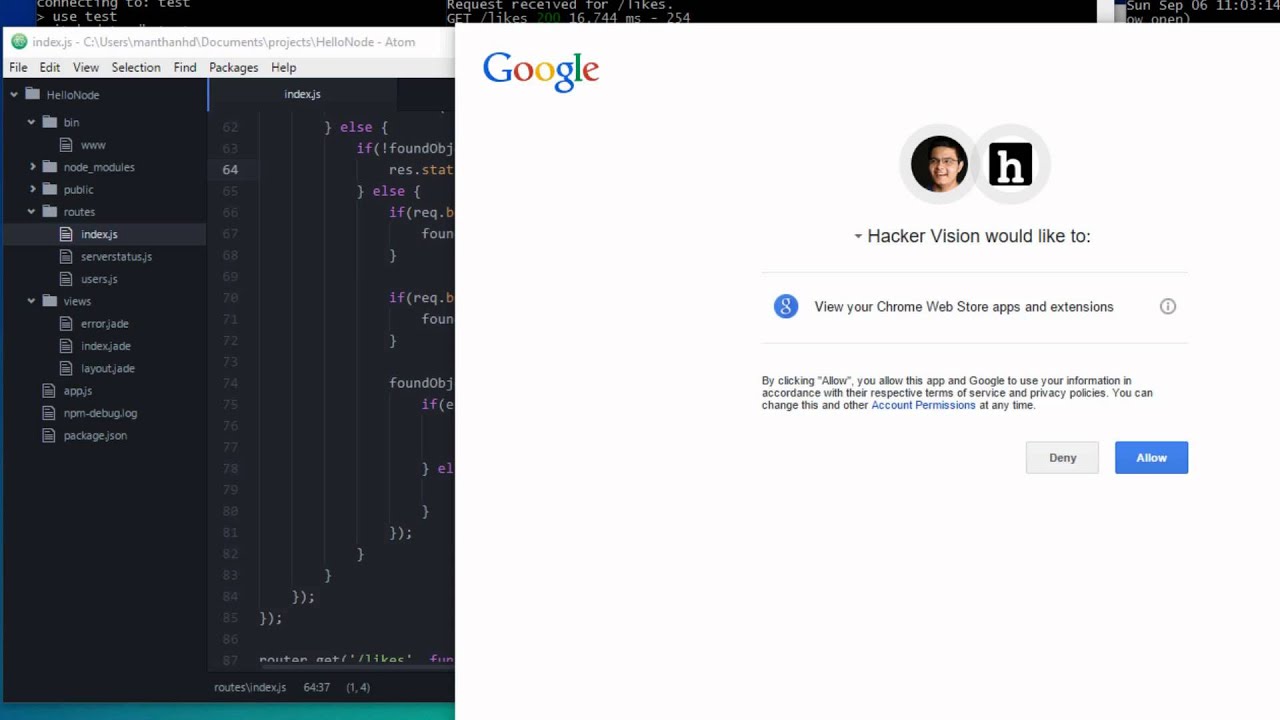Click the Google logo
This screenshot has height=720, width=1280.
[x=541, y=72]
